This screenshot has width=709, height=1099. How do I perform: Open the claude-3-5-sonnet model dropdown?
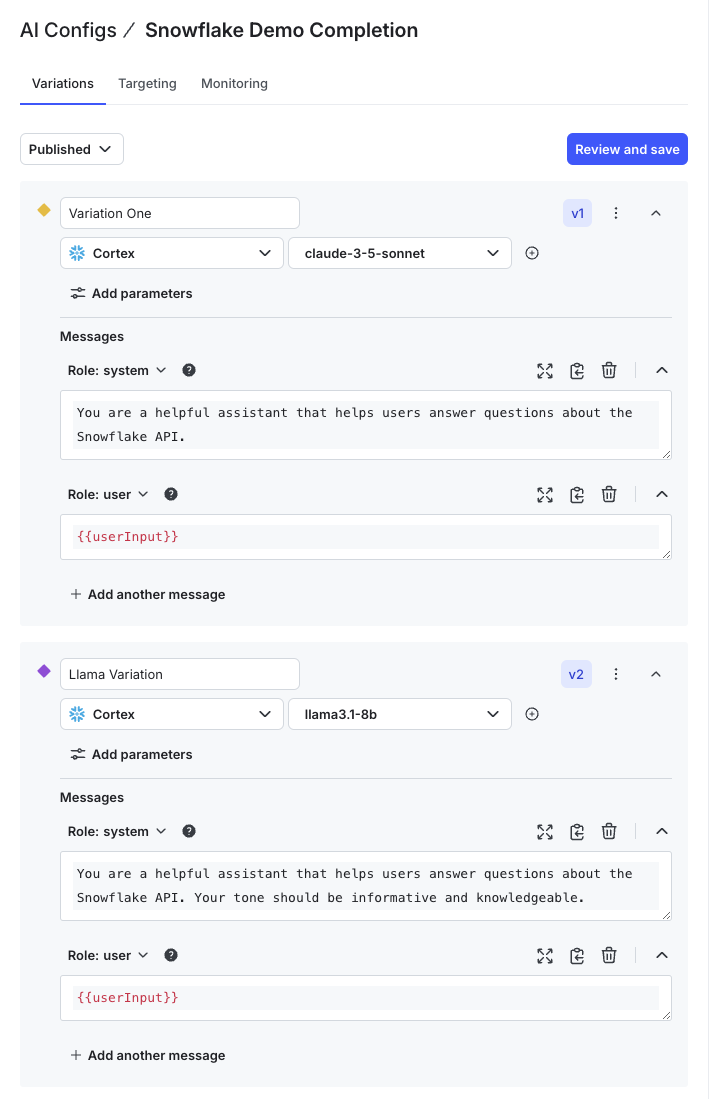tap(400, 254)
